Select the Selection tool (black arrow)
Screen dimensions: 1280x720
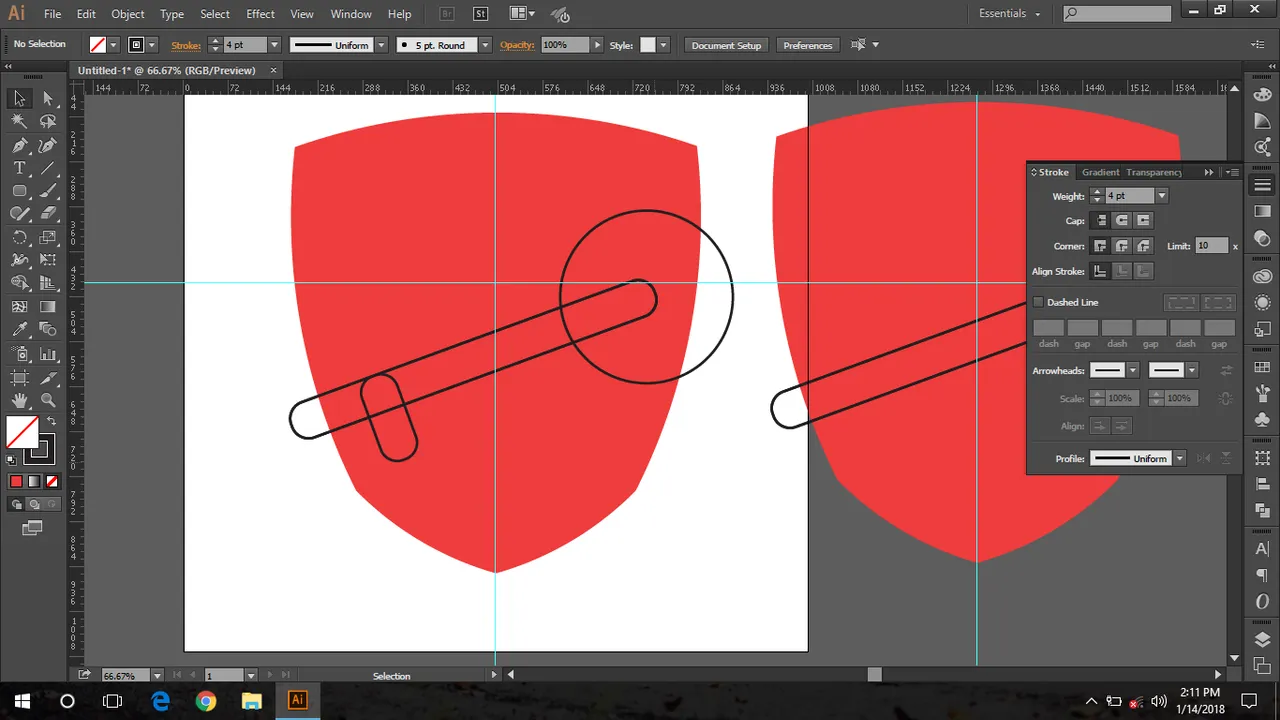pyautogui.click(x=19, y=98)
